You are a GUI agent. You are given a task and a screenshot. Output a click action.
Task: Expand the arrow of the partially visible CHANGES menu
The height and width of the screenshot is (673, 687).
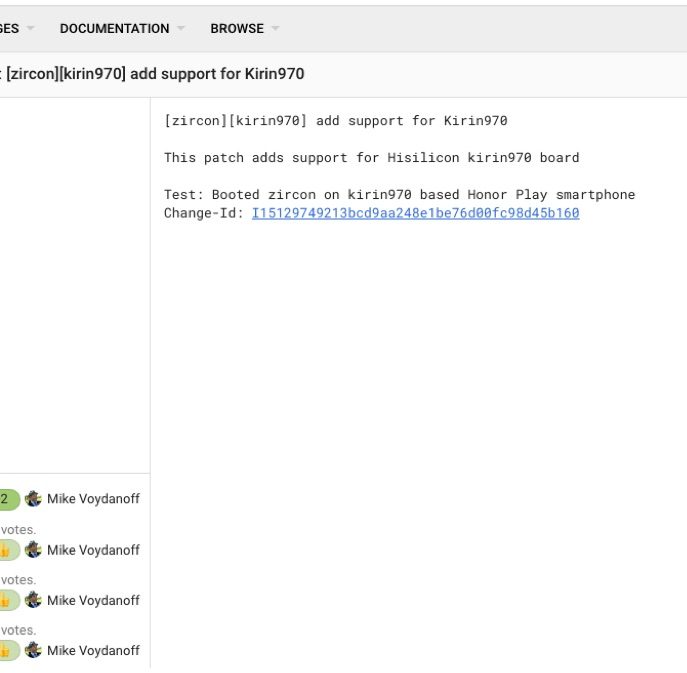[30, 29]
